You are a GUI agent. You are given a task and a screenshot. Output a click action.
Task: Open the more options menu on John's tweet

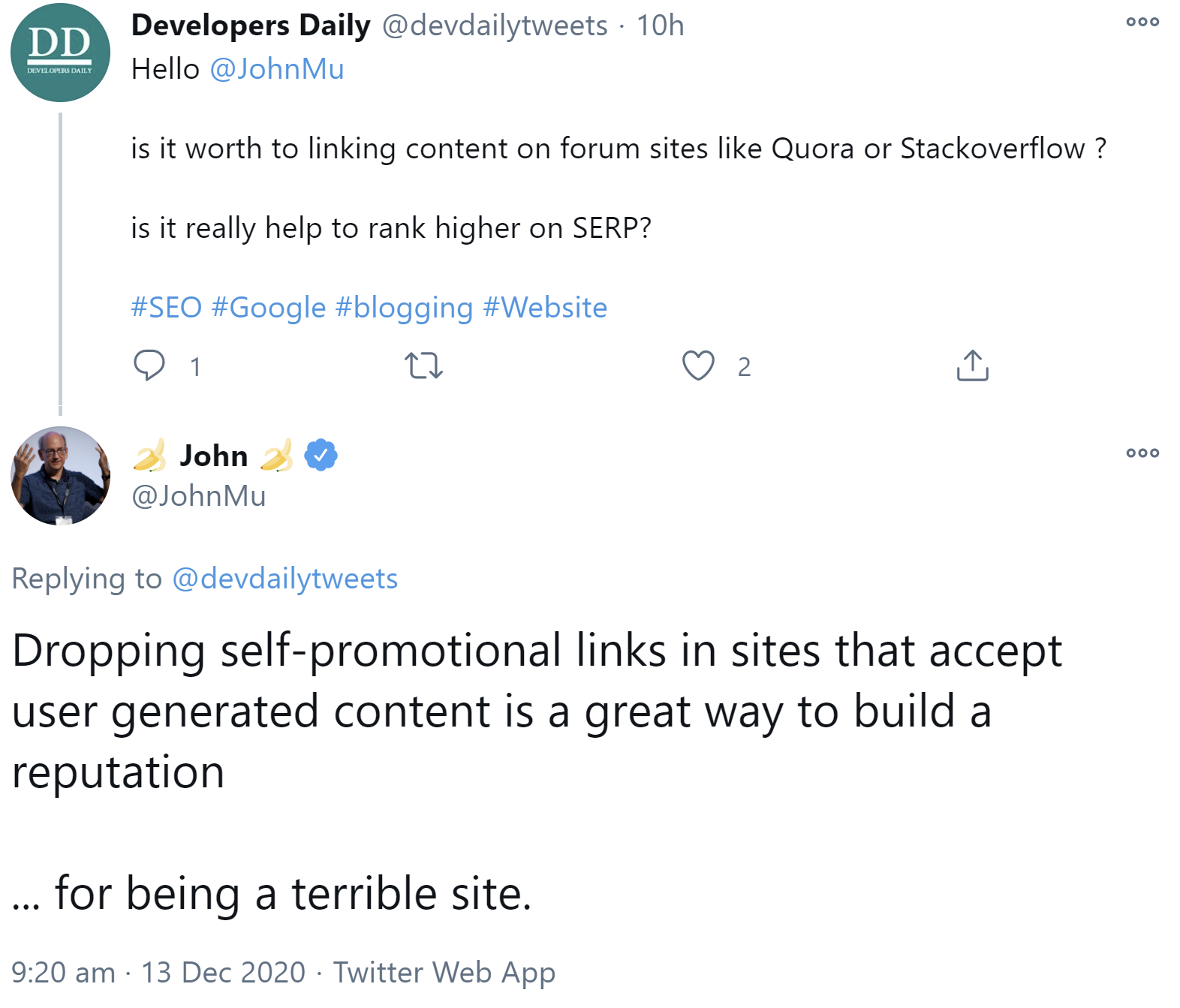click(1143, 453)
